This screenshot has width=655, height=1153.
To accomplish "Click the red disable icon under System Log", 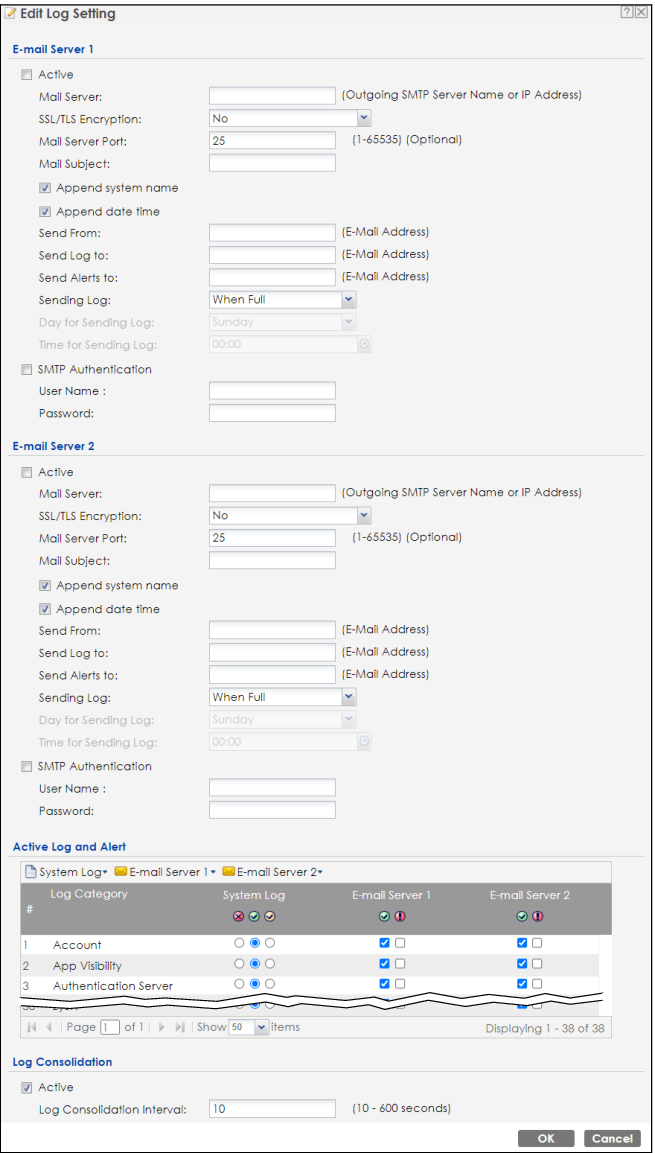I will point(240,916).
